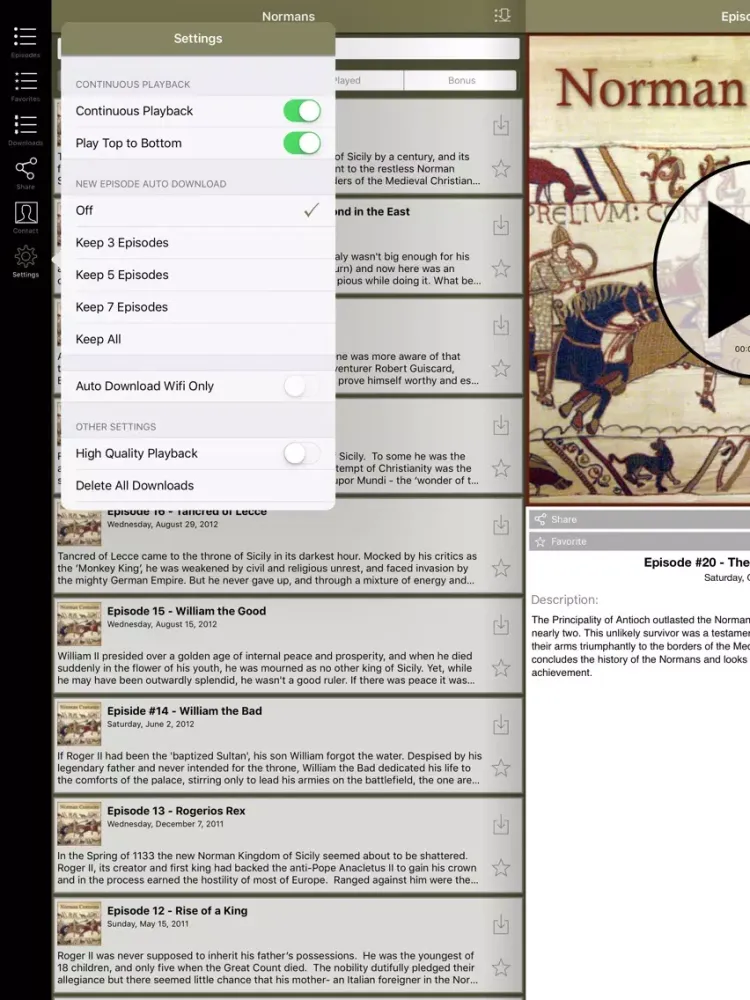Star Episode 13 Rogerios Rex
Viewport: 750px width, 1000px height.
(x=501, y=867)
